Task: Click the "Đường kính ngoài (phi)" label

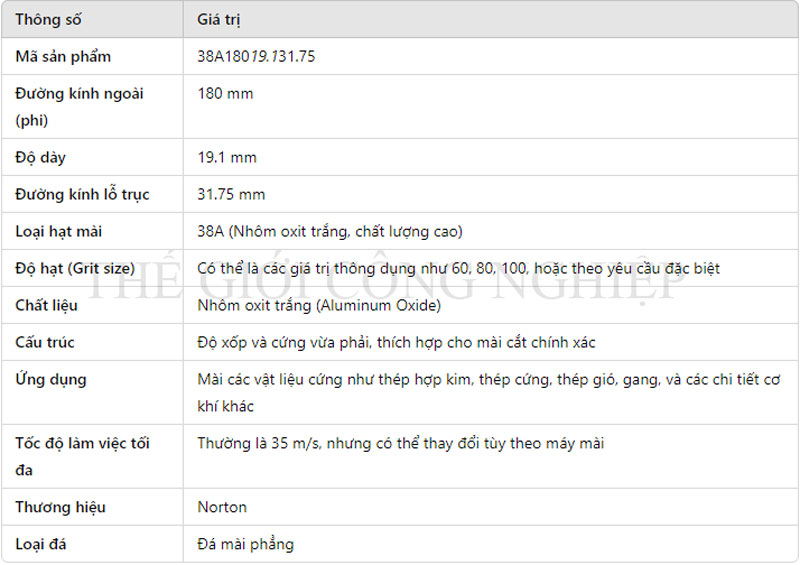Action: click(x=80, y=107)
